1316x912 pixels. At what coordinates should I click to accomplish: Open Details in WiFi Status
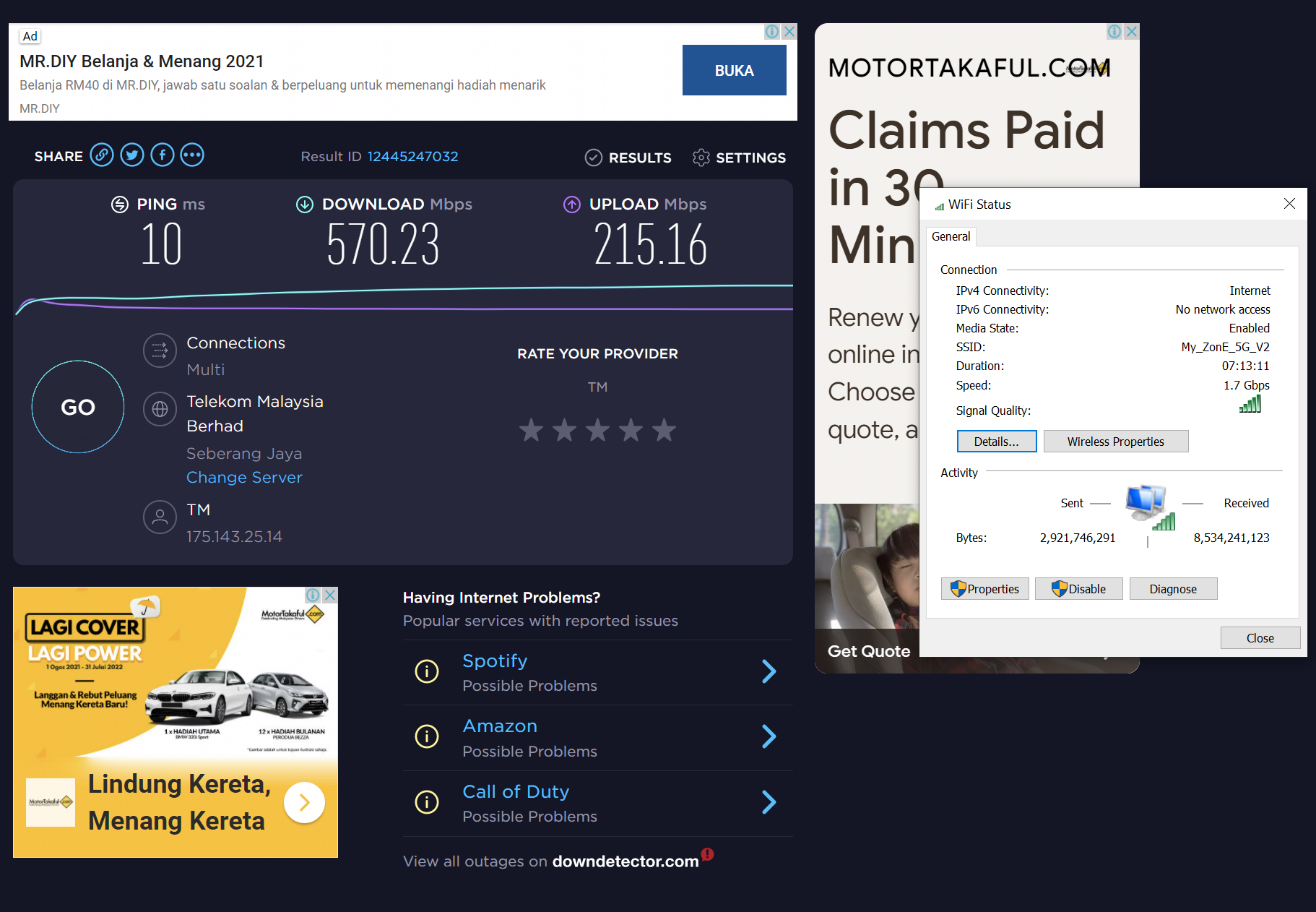tap(997, 442)
